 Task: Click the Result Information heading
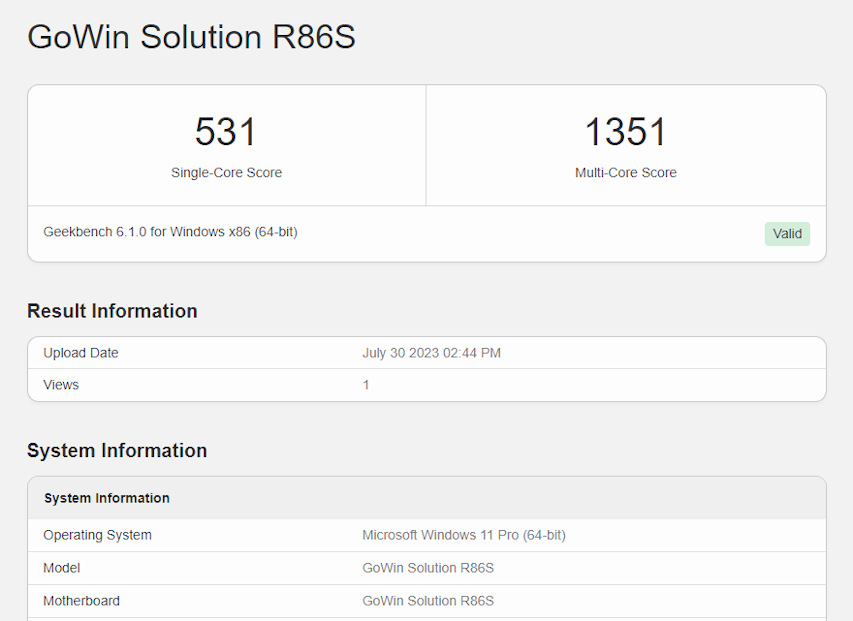[112, 311]
